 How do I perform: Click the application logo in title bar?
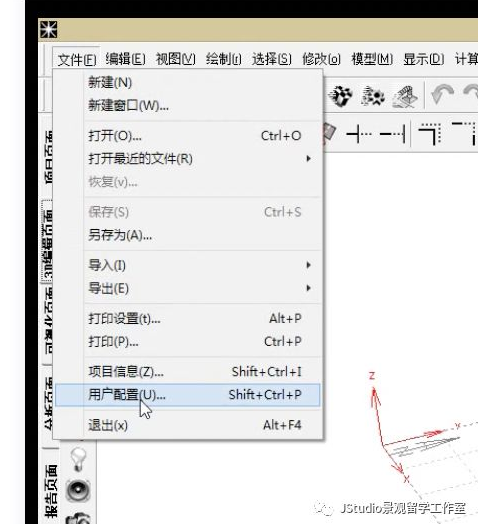49,29
